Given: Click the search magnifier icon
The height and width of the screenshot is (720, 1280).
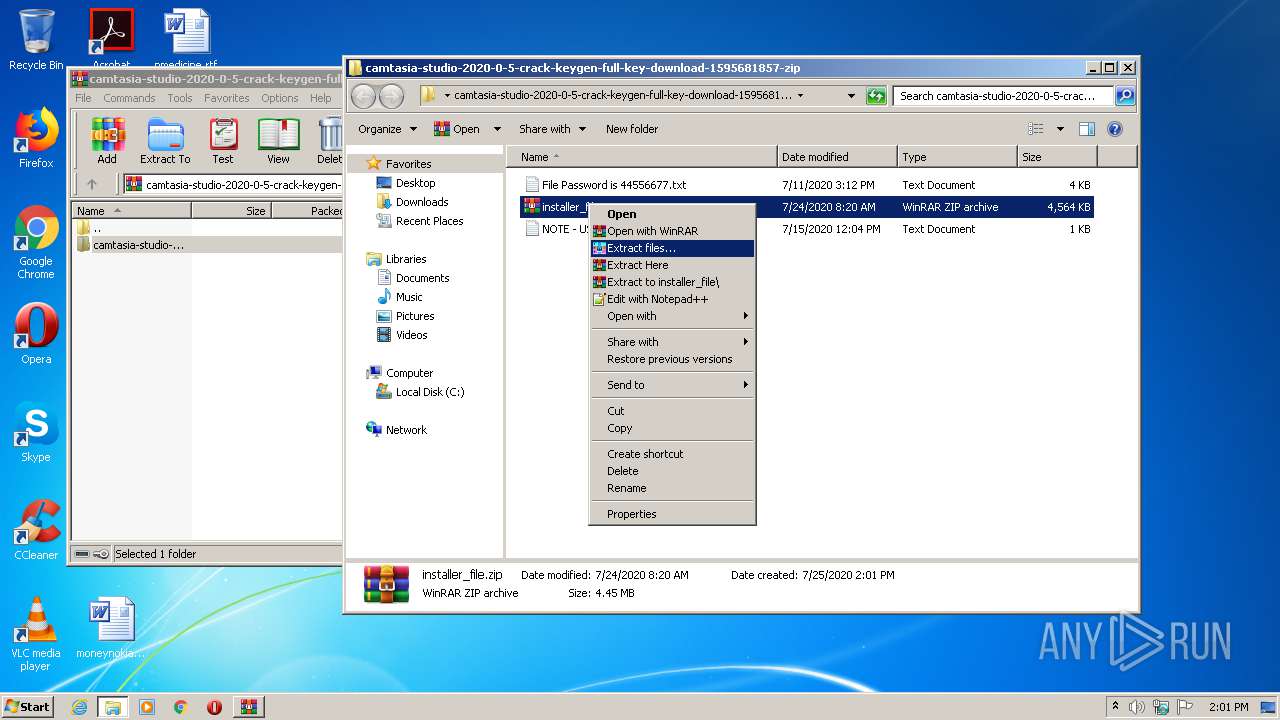Looking at the screenshot, I should point(1125,96).
